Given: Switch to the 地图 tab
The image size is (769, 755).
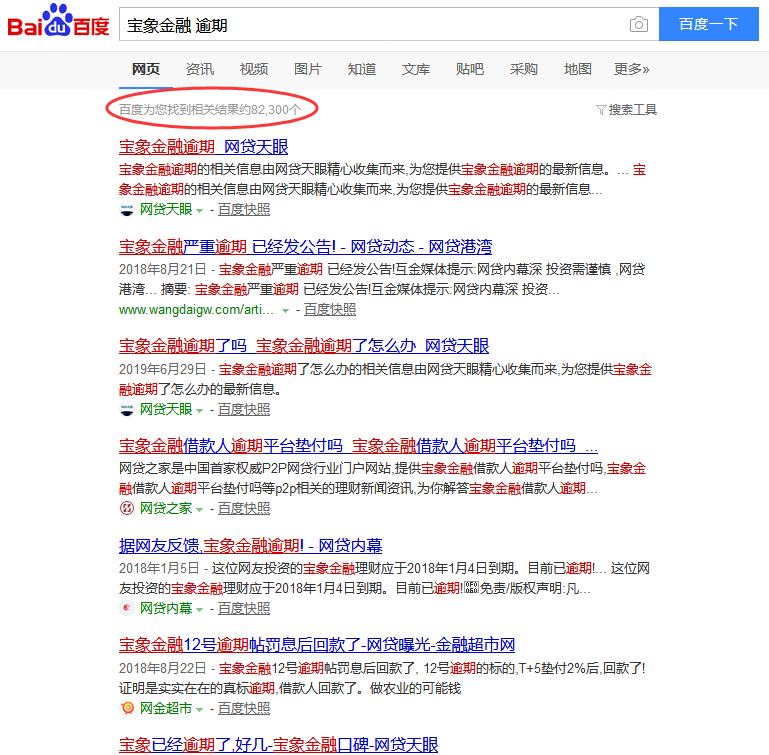Looking at the screenshot, I should click(x=577, y=69).
